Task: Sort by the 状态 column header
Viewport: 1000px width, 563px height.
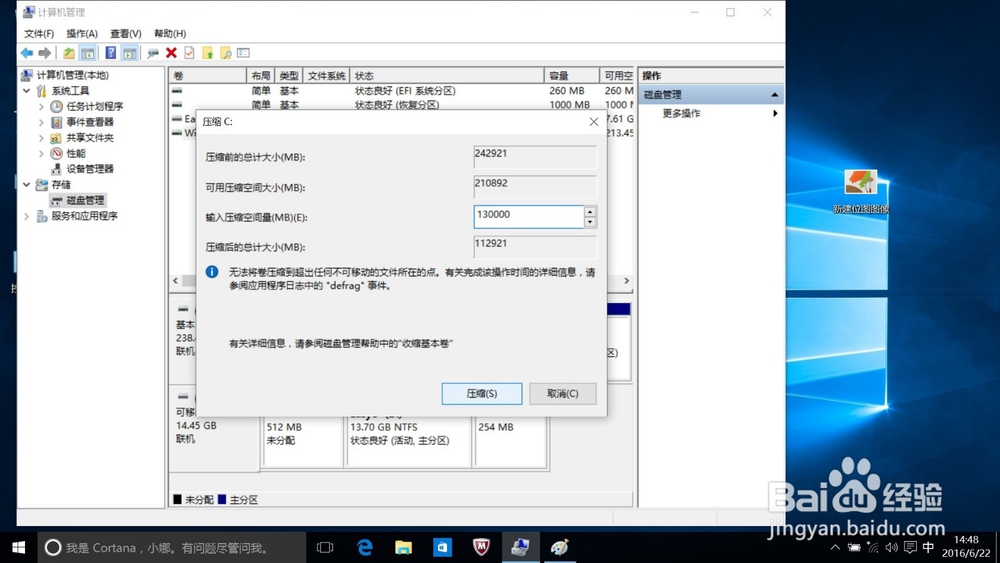Action: tap(447, 76)
